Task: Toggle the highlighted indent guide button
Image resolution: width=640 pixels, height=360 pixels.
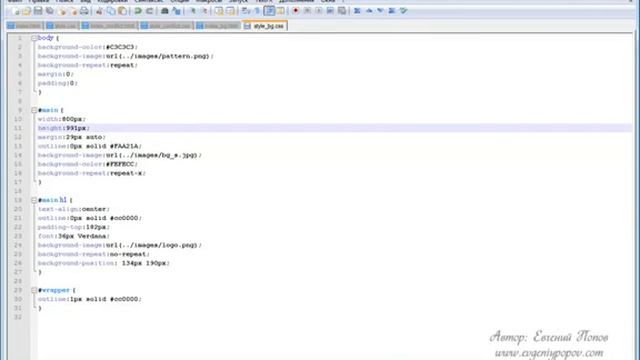Action: (269, 11)
